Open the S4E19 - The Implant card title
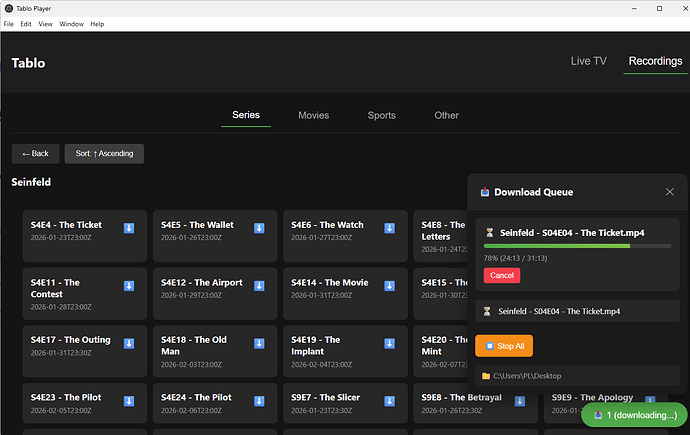690x435 pixels. point(316,346)
